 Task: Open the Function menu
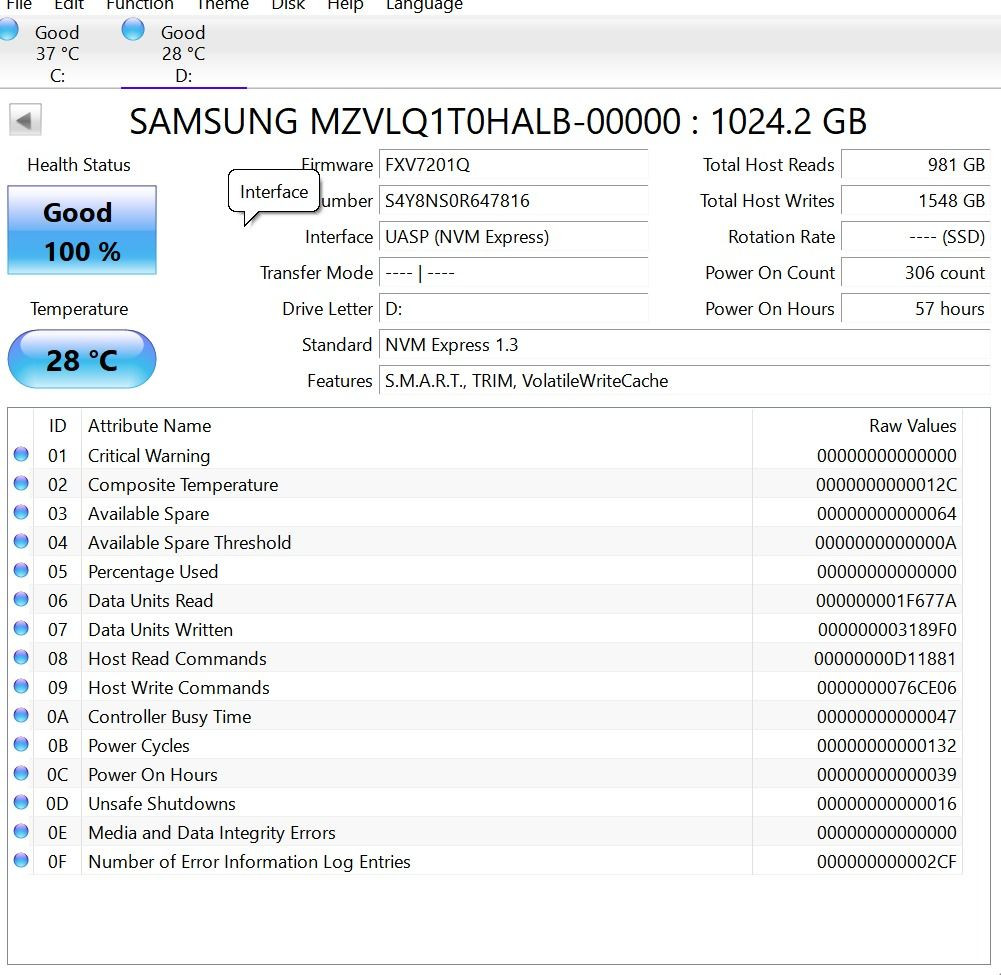tap(140, 5)
